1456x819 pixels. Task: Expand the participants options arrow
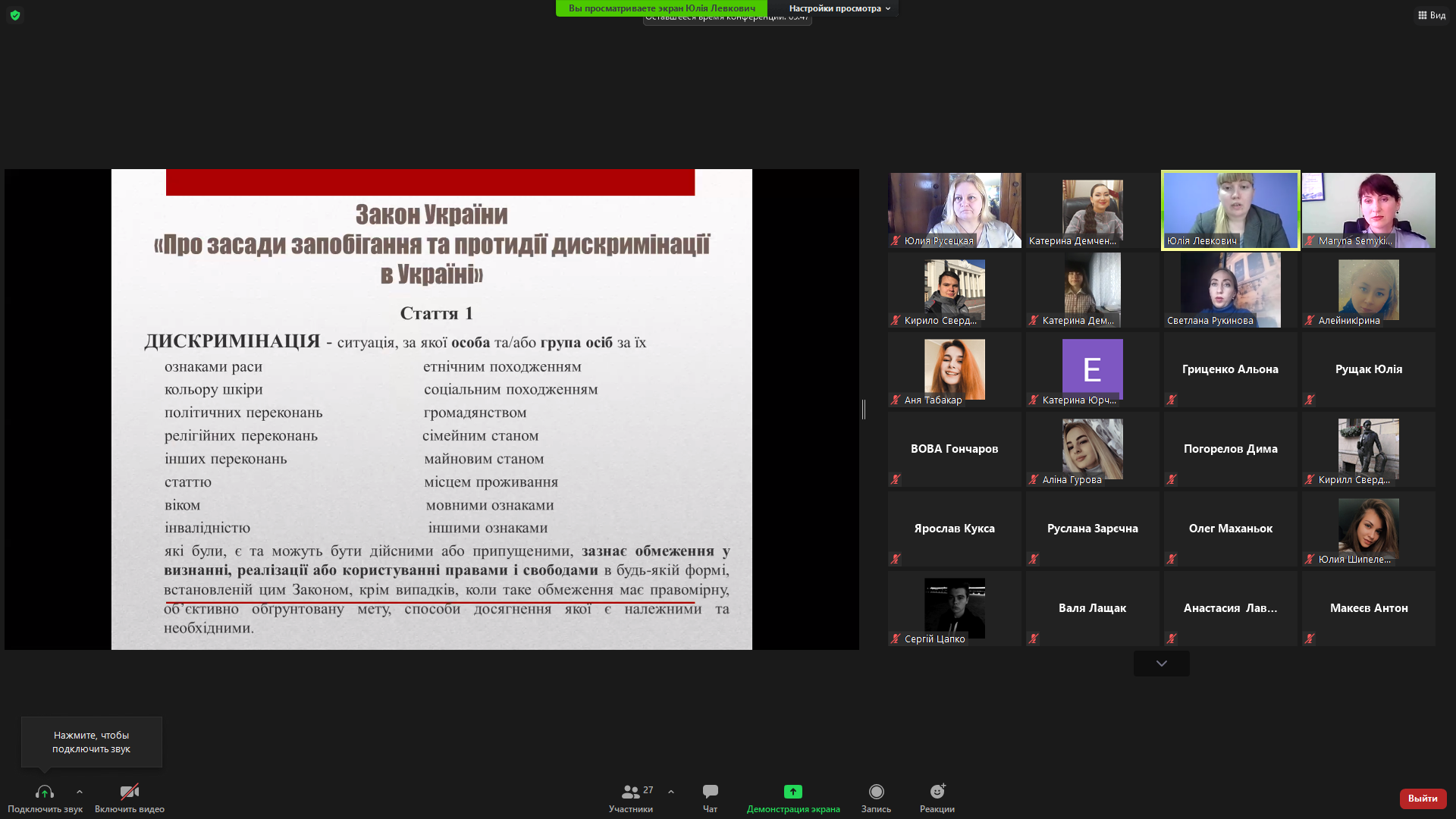coord(671,792)
